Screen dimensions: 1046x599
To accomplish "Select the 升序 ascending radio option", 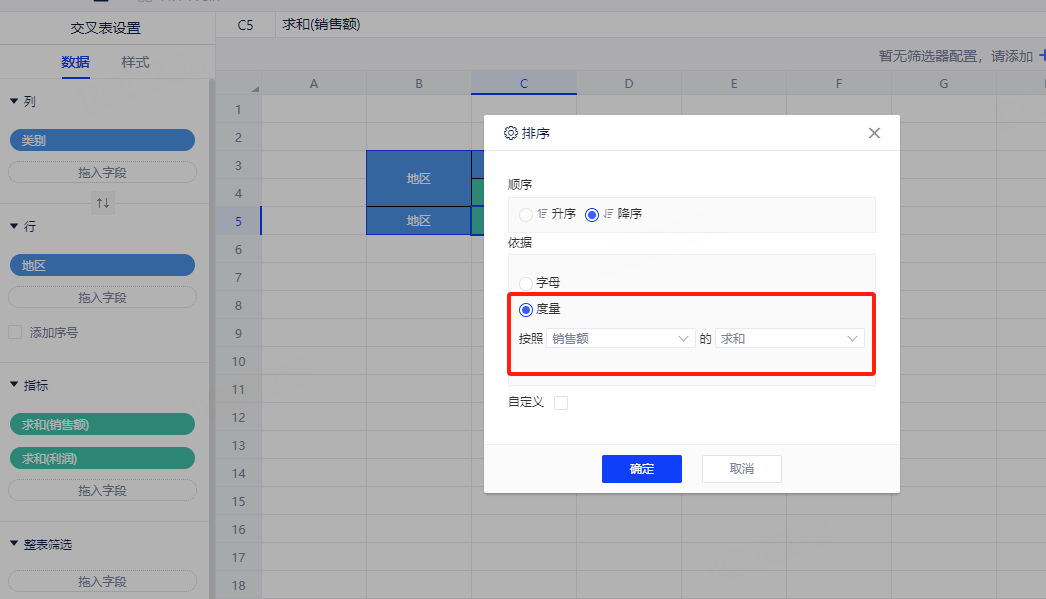I will pyautogui.click(x=526, y=214).
